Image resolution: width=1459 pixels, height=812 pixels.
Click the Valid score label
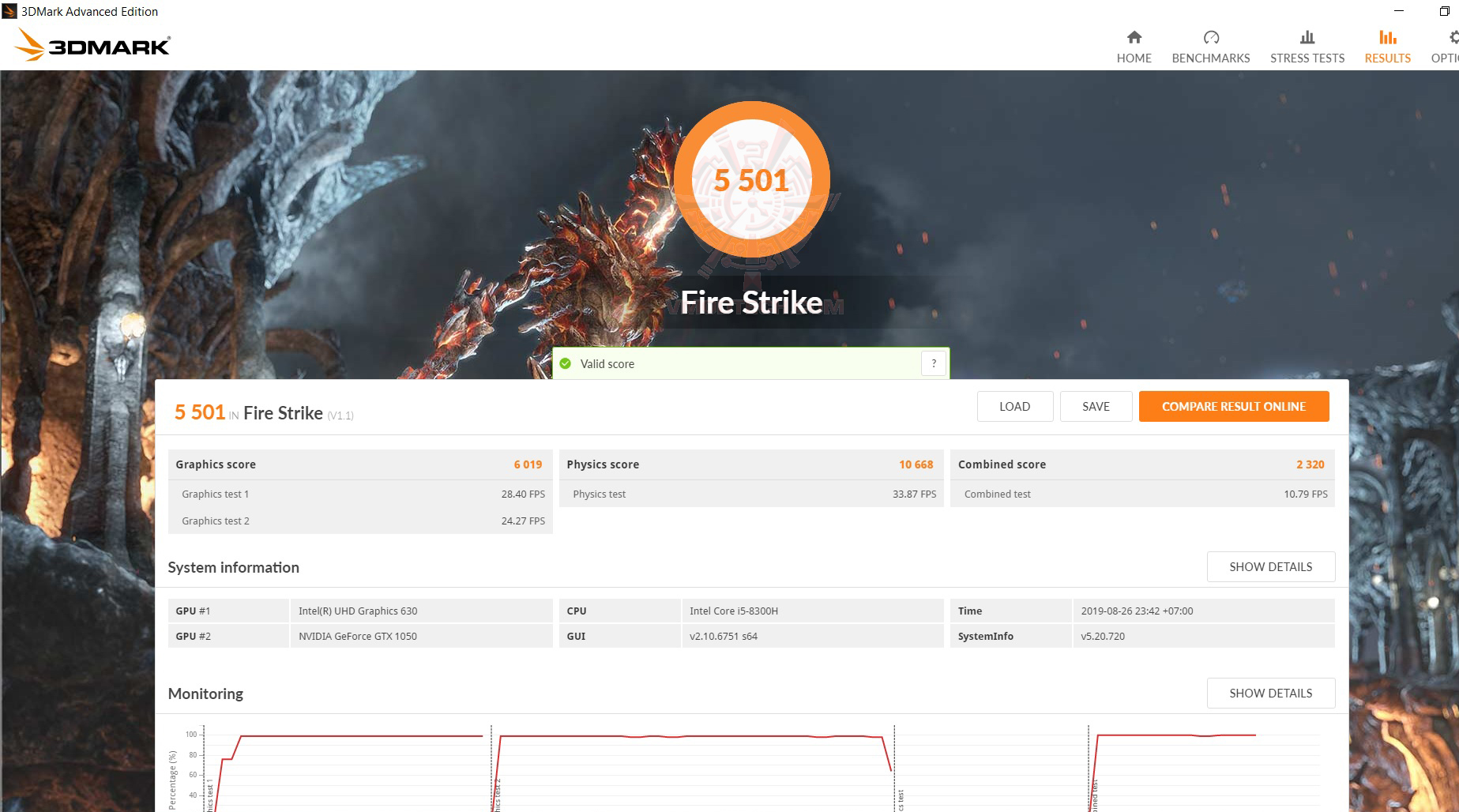(607, 363)
